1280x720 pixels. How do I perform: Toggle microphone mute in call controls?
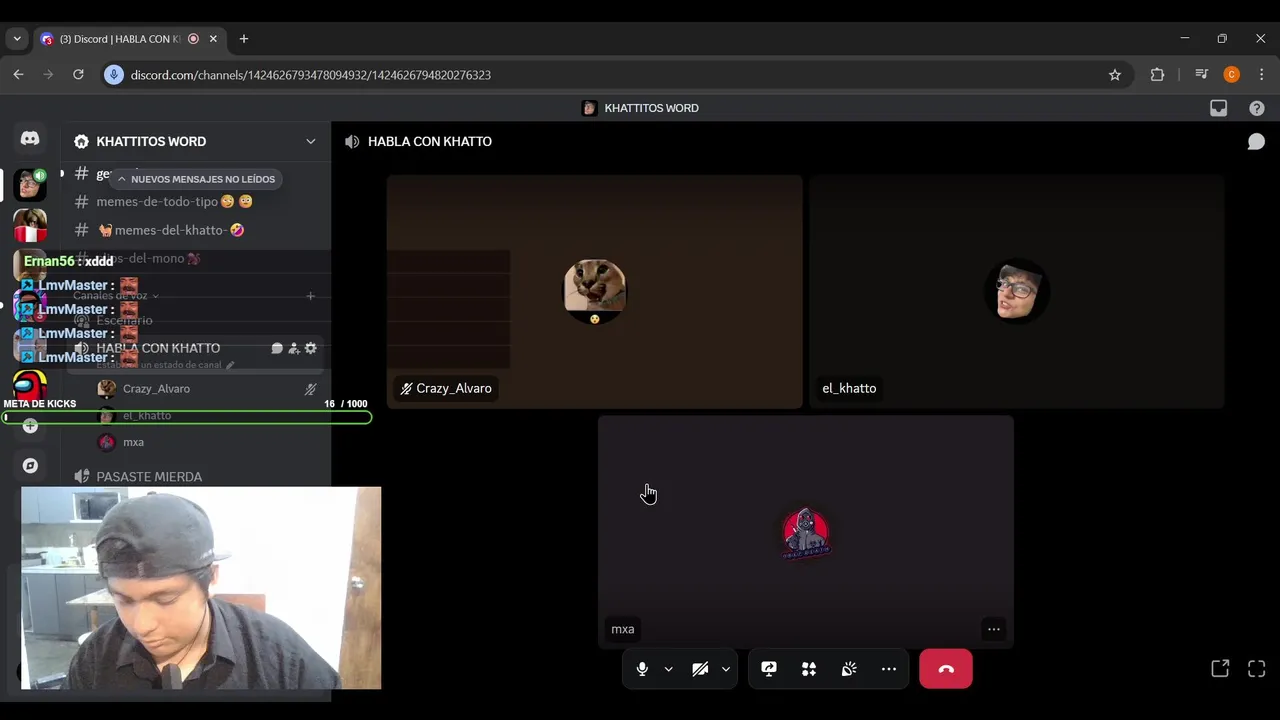click(x=642, y=669)
